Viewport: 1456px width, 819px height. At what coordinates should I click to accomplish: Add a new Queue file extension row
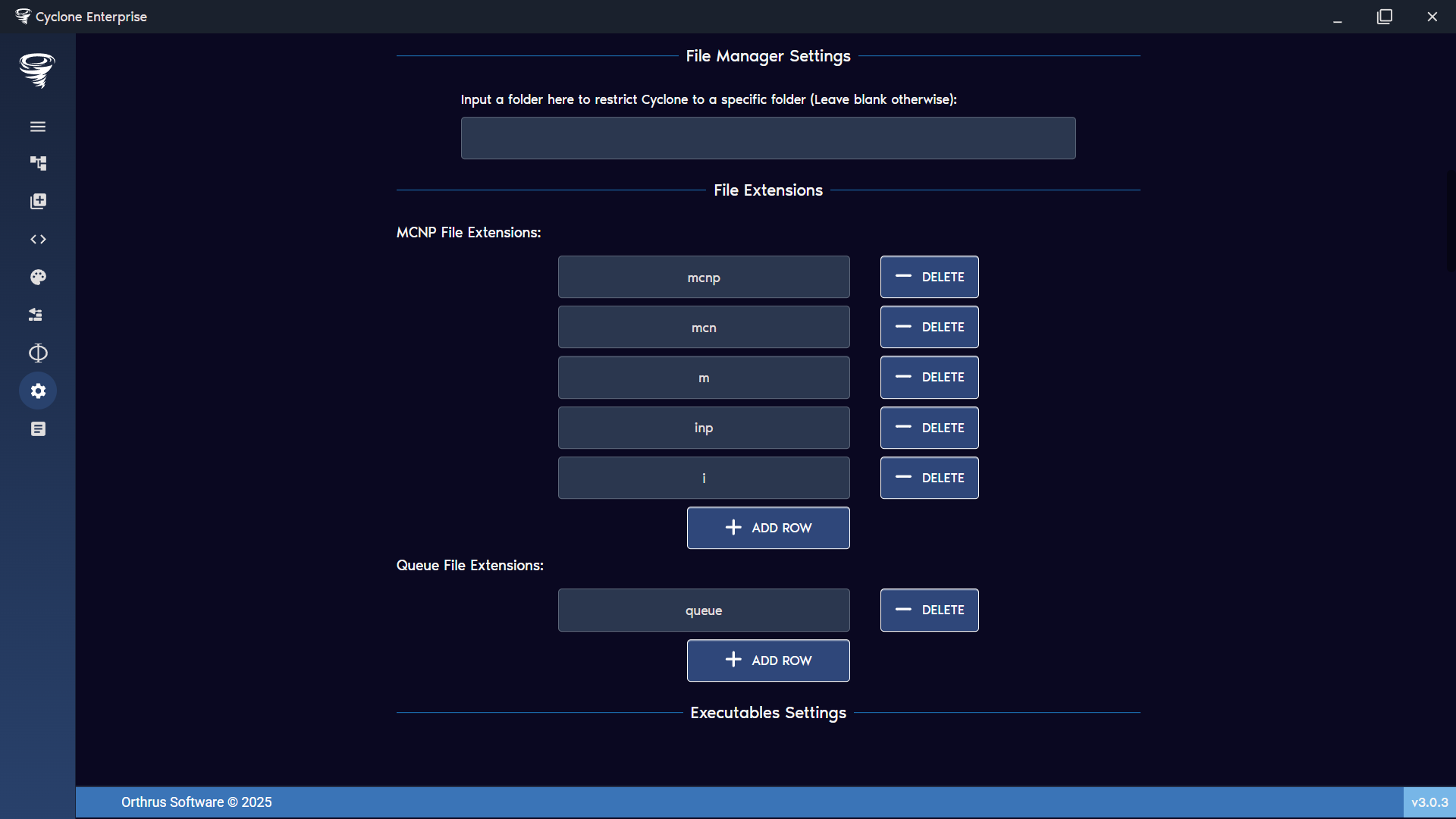tap(767, 660)
